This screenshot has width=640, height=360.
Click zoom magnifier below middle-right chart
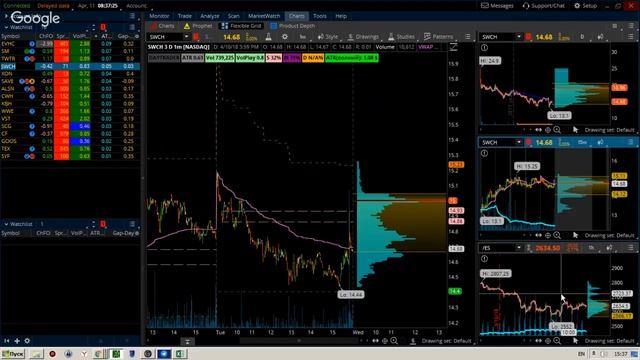(557, 235)
